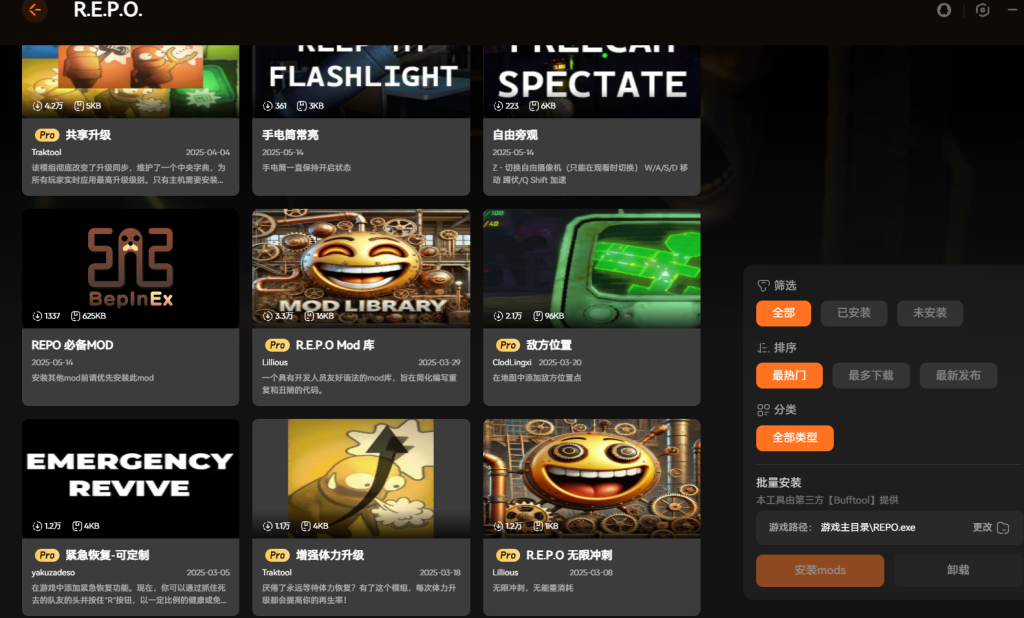The height and width of the screenshot is (618, 1024).
Task: Click the orange back arrow icon
Action: point(35,10)
